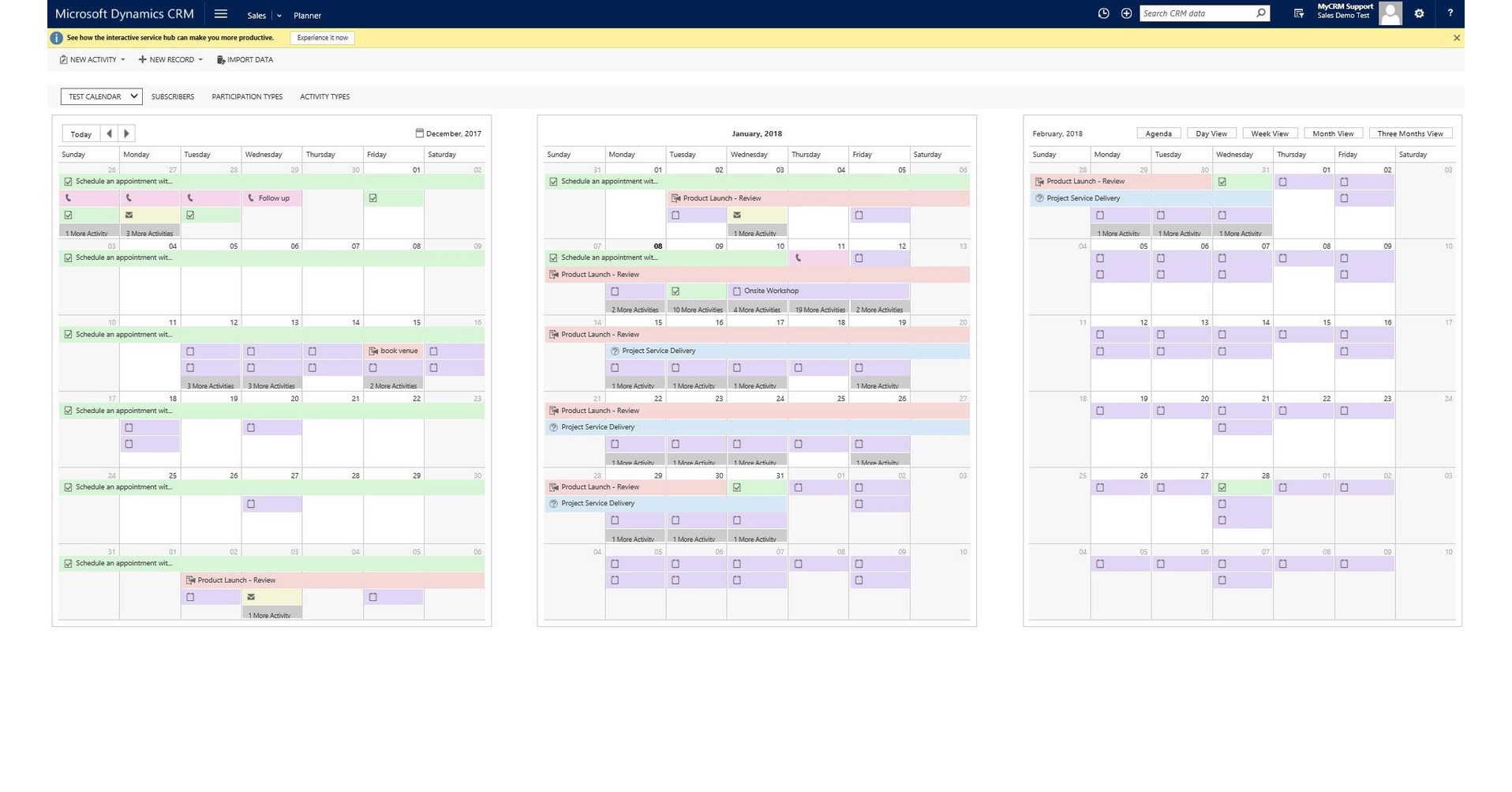
Task: Open the PARTICIPATION TYPES tab
Action: pos(246,96)
